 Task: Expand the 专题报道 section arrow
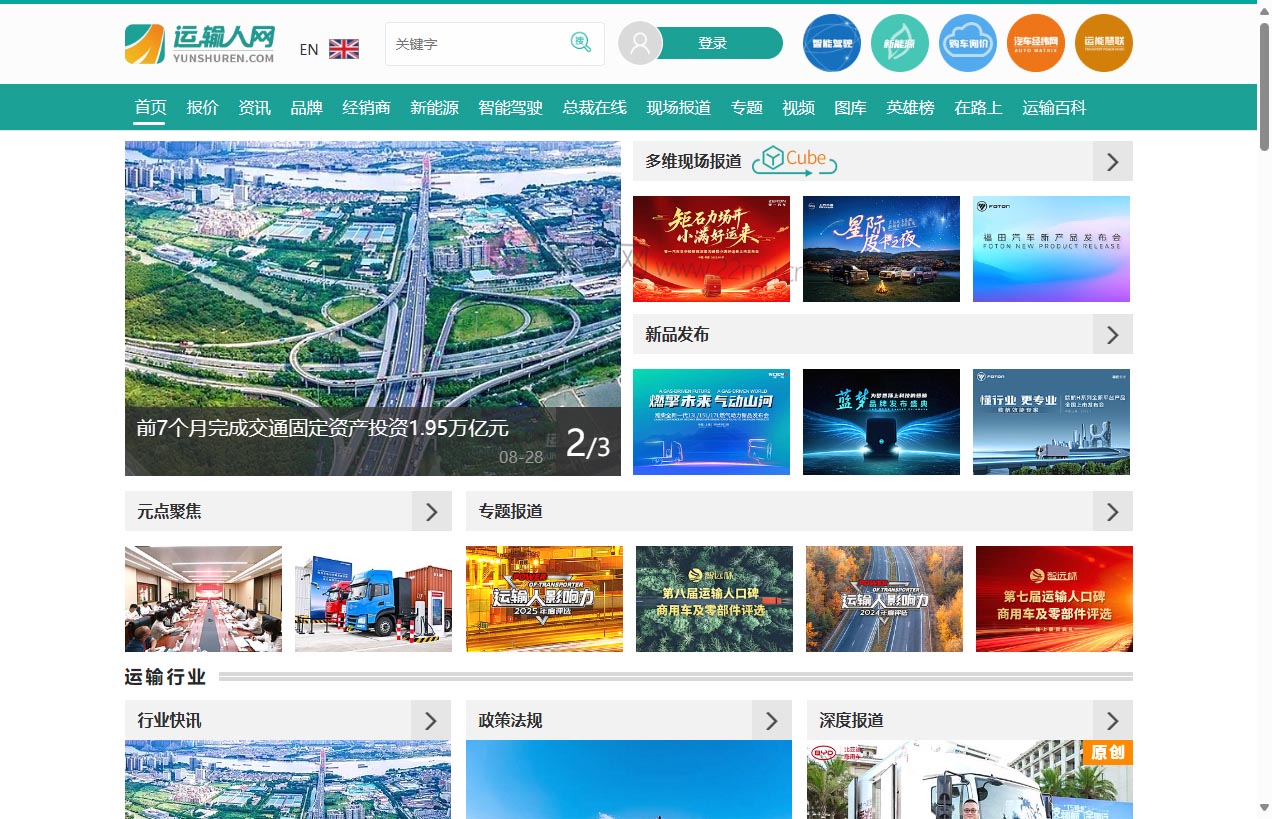(x=1112, y=511)
